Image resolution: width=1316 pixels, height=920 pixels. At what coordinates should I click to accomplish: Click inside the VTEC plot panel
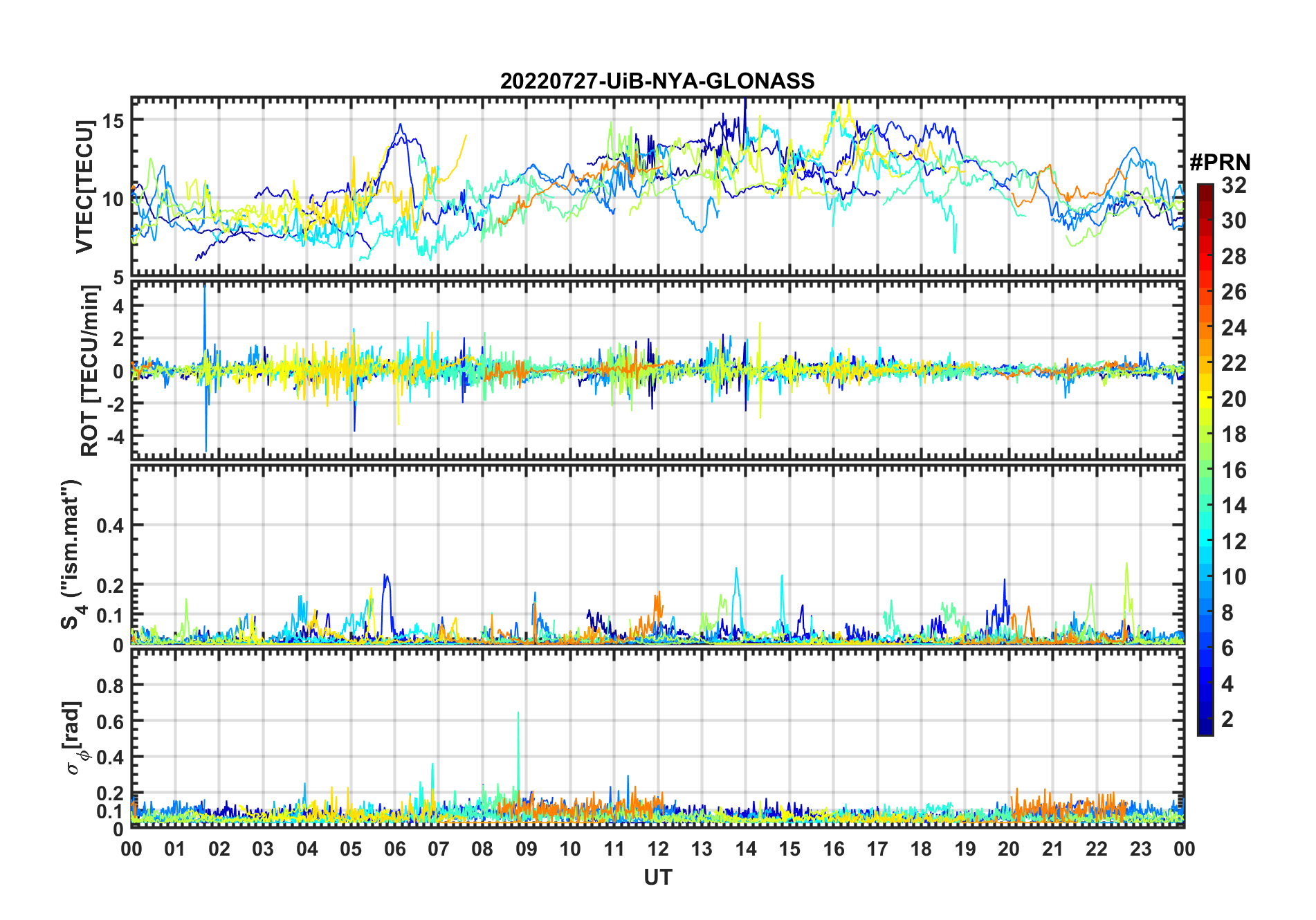[658, 187]
